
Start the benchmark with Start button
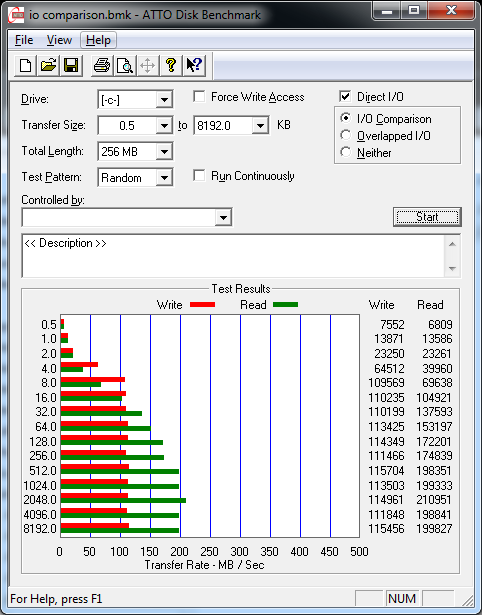427,217
